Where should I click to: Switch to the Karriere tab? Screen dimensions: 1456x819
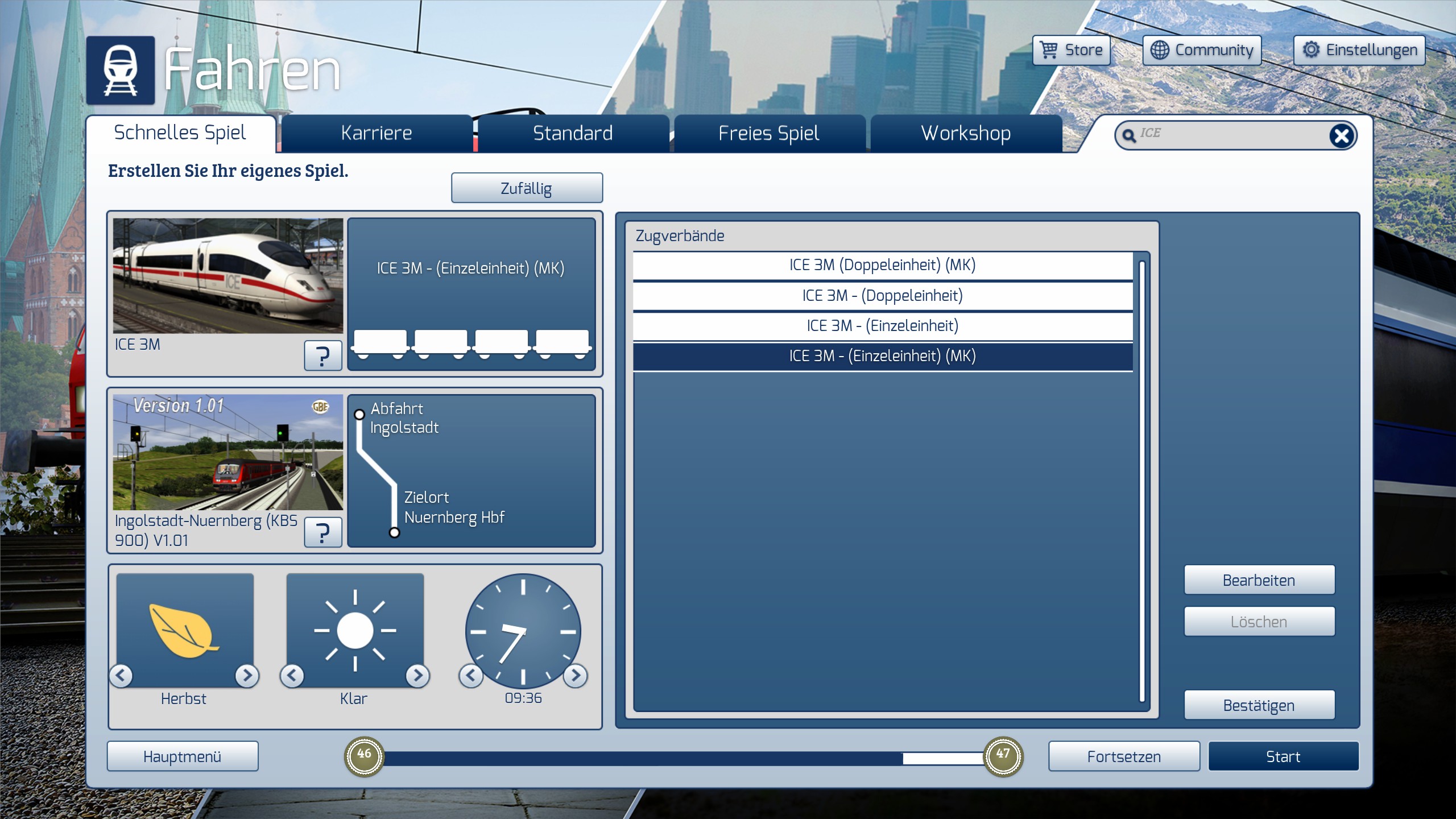tap(377, 133)
